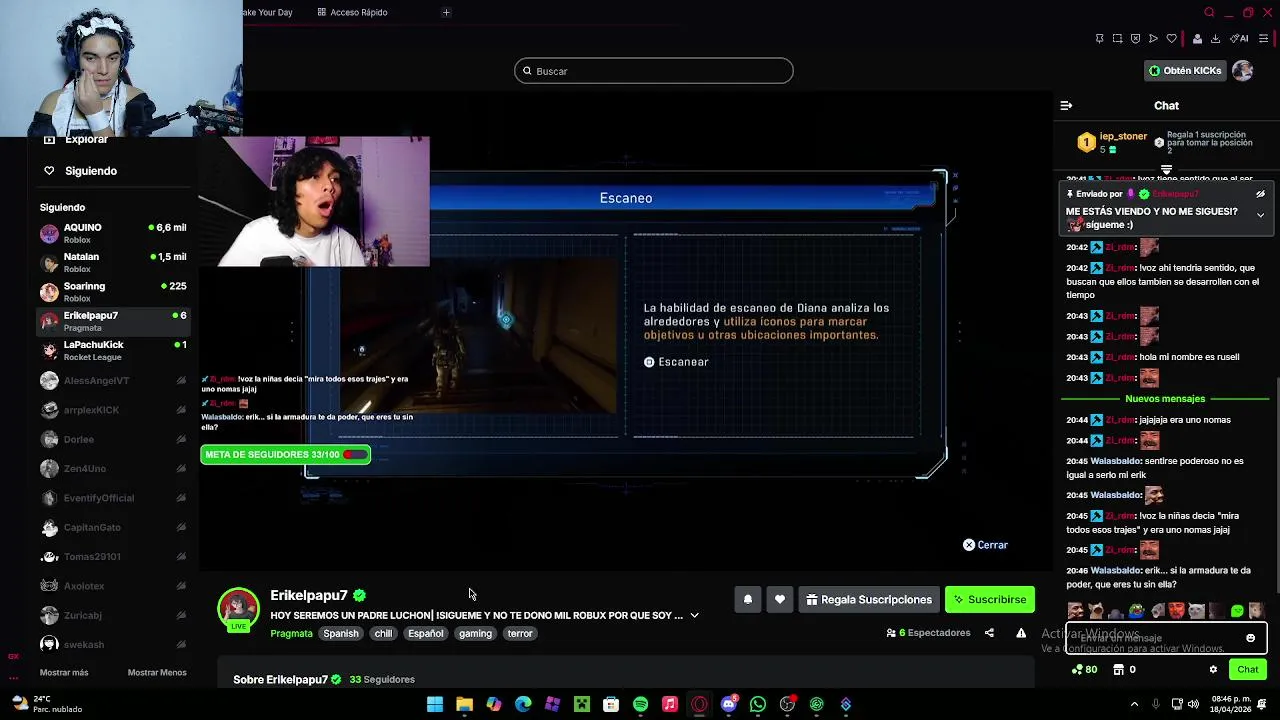The height and width of the screenshot is (720, 1280).
Task: Open chat settings gear icon
Action: (1213, 670)
